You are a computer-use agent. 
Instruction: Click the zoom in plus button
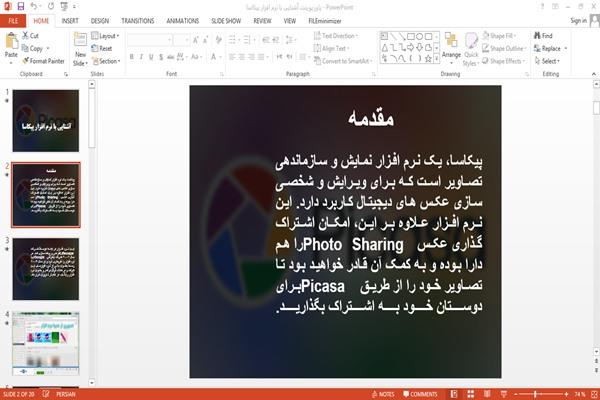point(566,394)
